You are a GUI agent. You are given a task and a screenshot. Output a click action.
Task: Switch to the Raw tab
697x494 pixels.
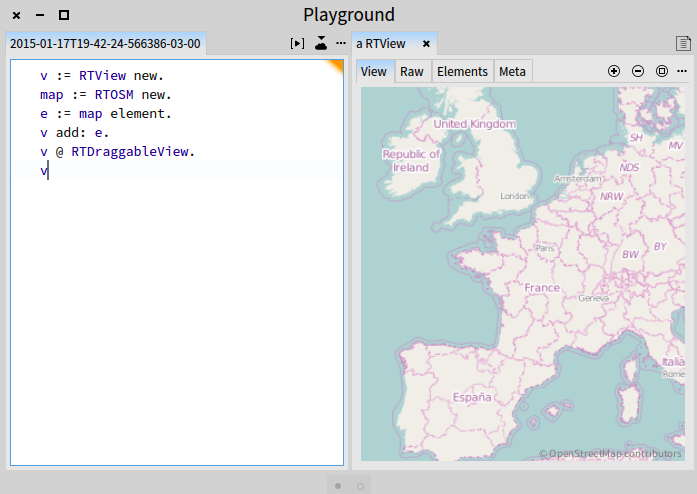(x=411, y=72)
